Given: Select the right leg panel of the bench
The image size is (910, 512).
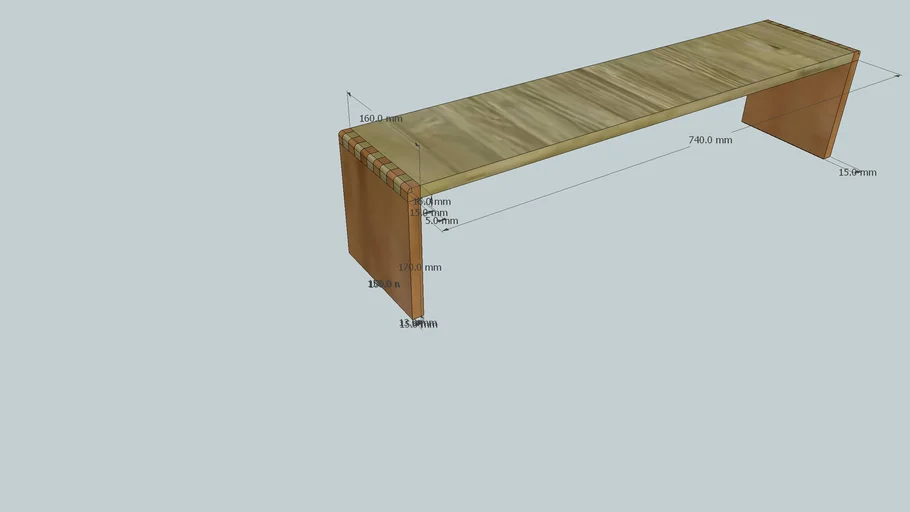Looking at the screenshot, I should pyautogui.click(x=790, y=110).
